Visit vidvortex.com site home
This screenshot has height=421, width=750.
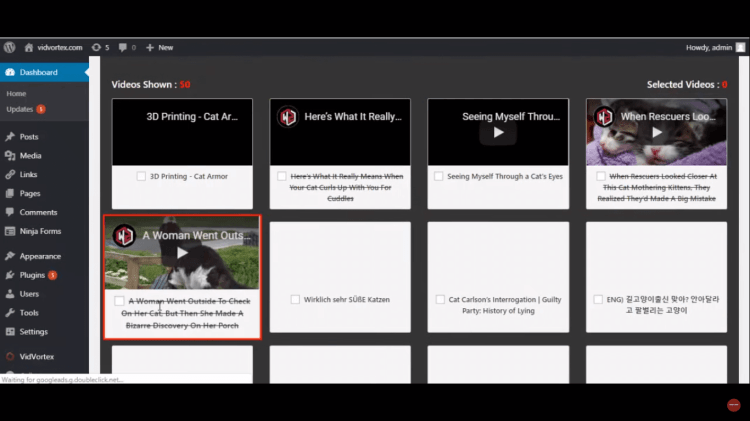click(54, 47)
